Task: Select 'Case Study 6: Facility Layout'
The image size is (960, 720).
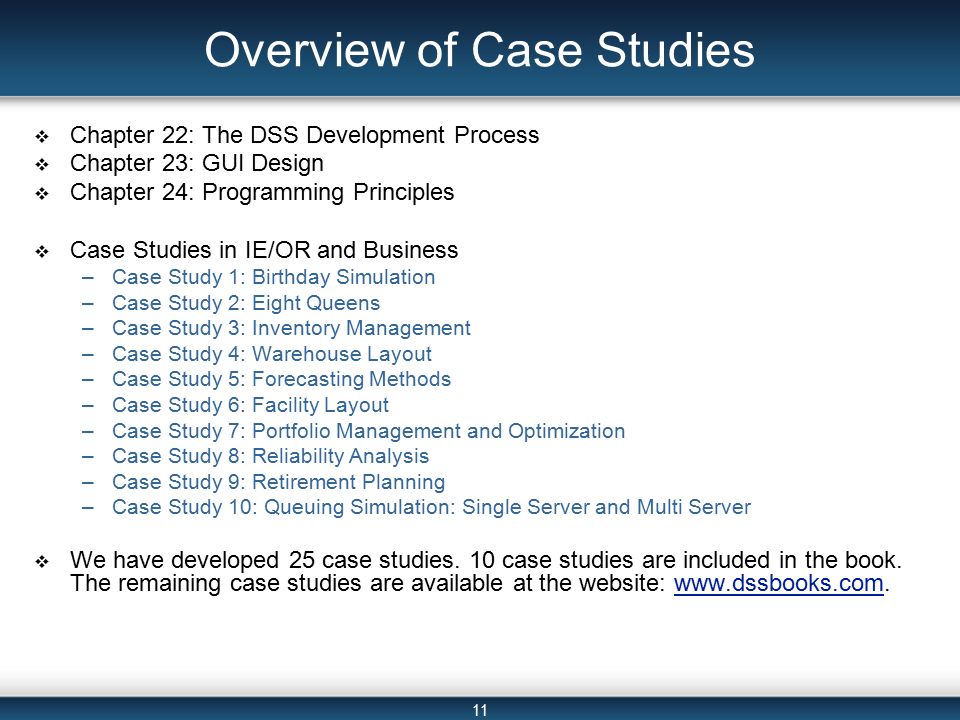Action: [250, 405]
